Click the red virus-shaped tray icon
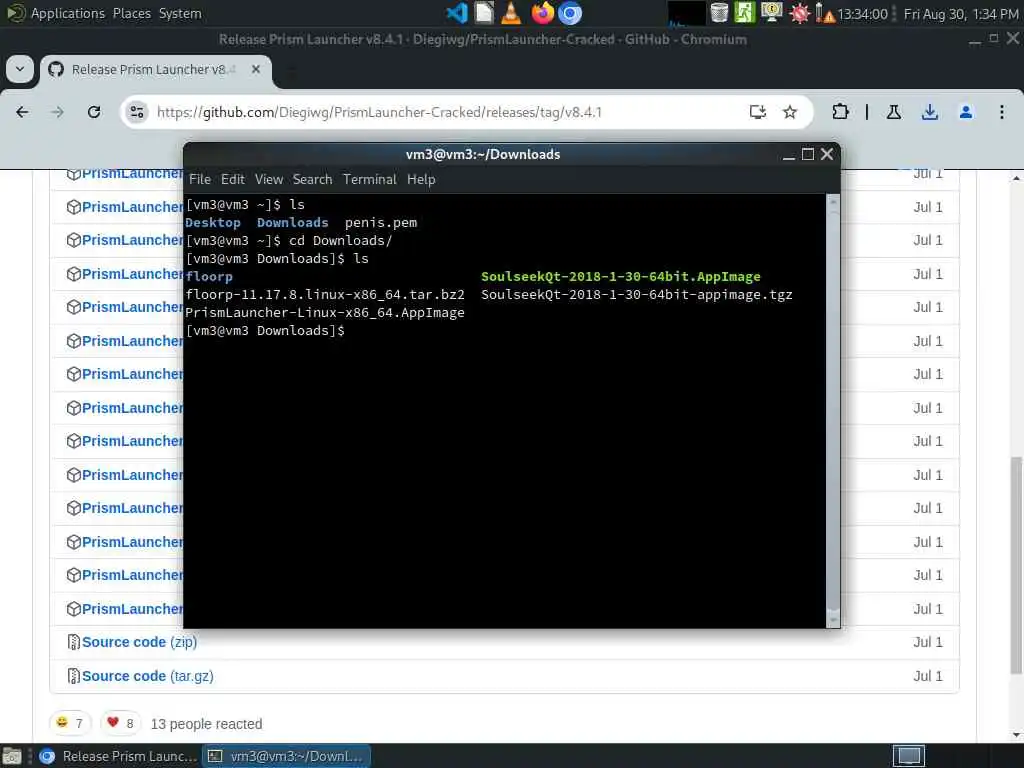Image resolution: width=1024 pixels, height=768 pixels. [799, 13]
